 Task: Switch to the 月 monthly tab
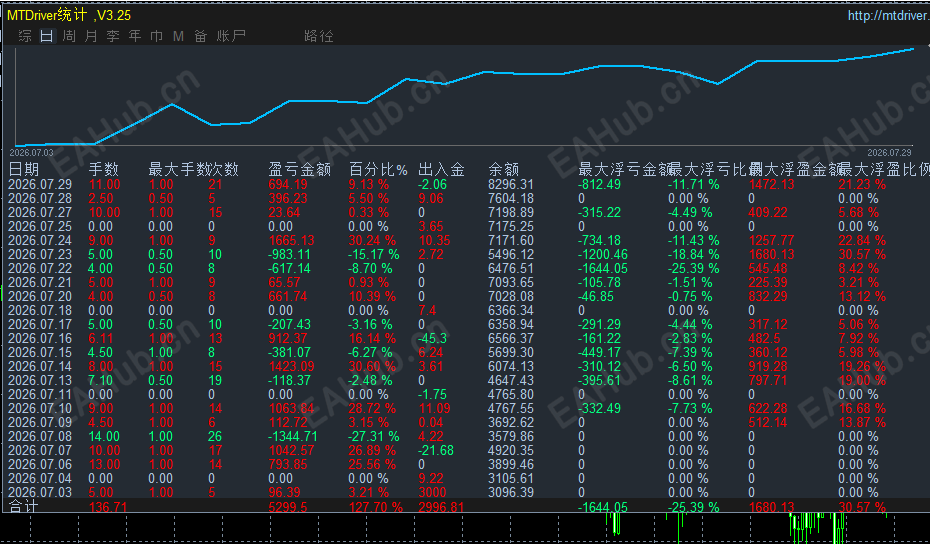pyautogui.click(x=91, y=36)
